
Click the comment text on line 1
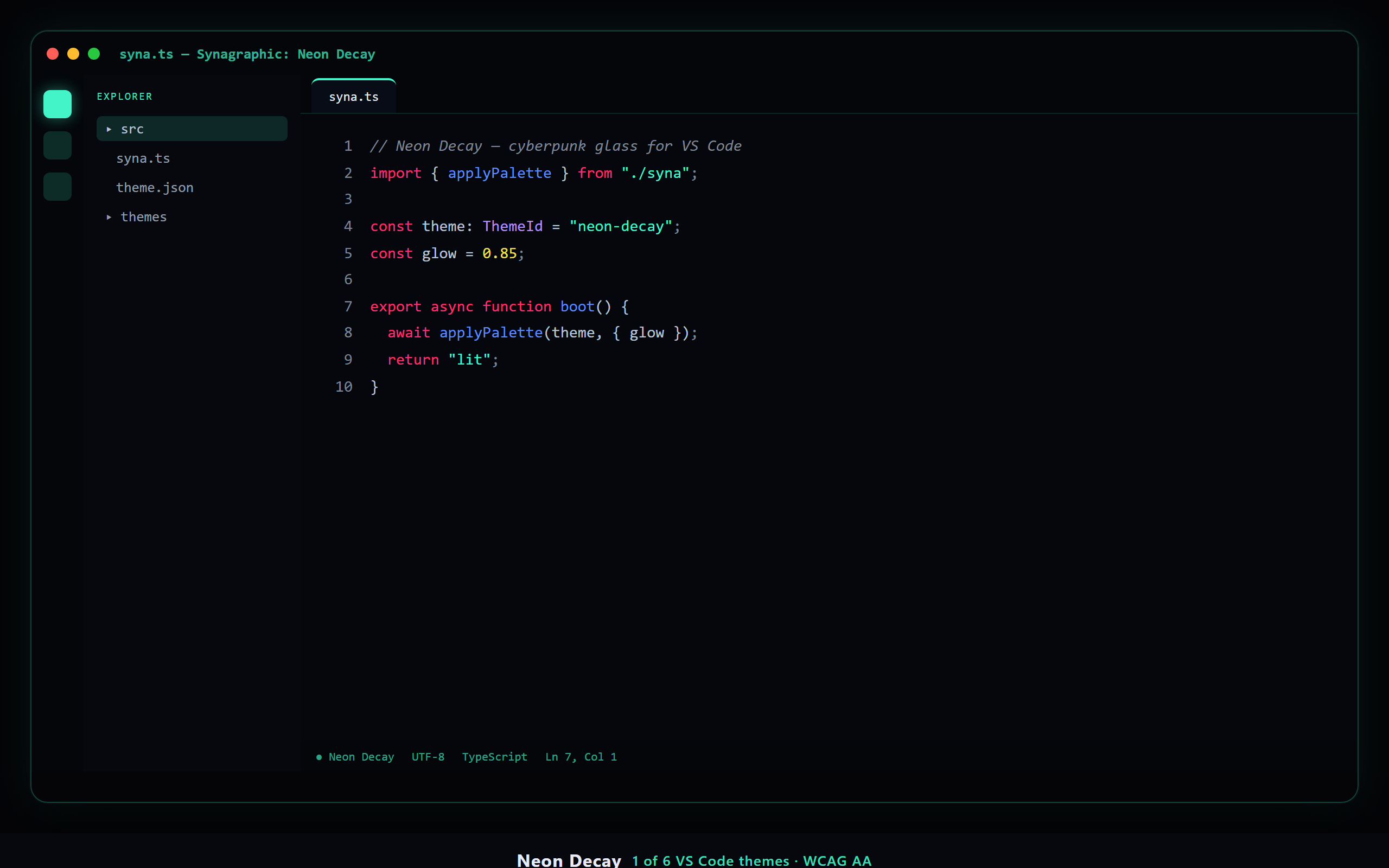click(556, 146)
